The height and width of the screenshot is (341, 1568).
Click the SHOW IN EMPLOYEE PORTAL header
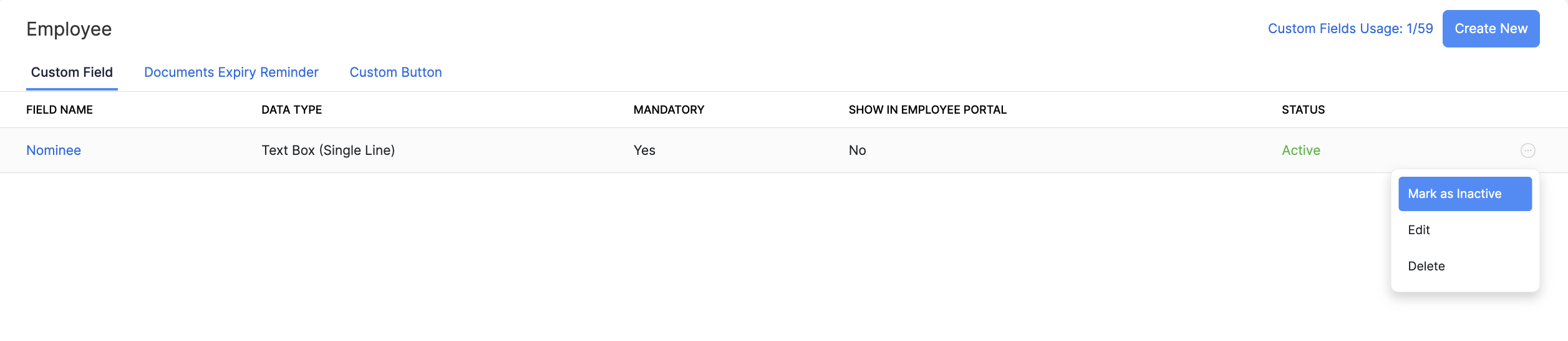coord(927,110)
